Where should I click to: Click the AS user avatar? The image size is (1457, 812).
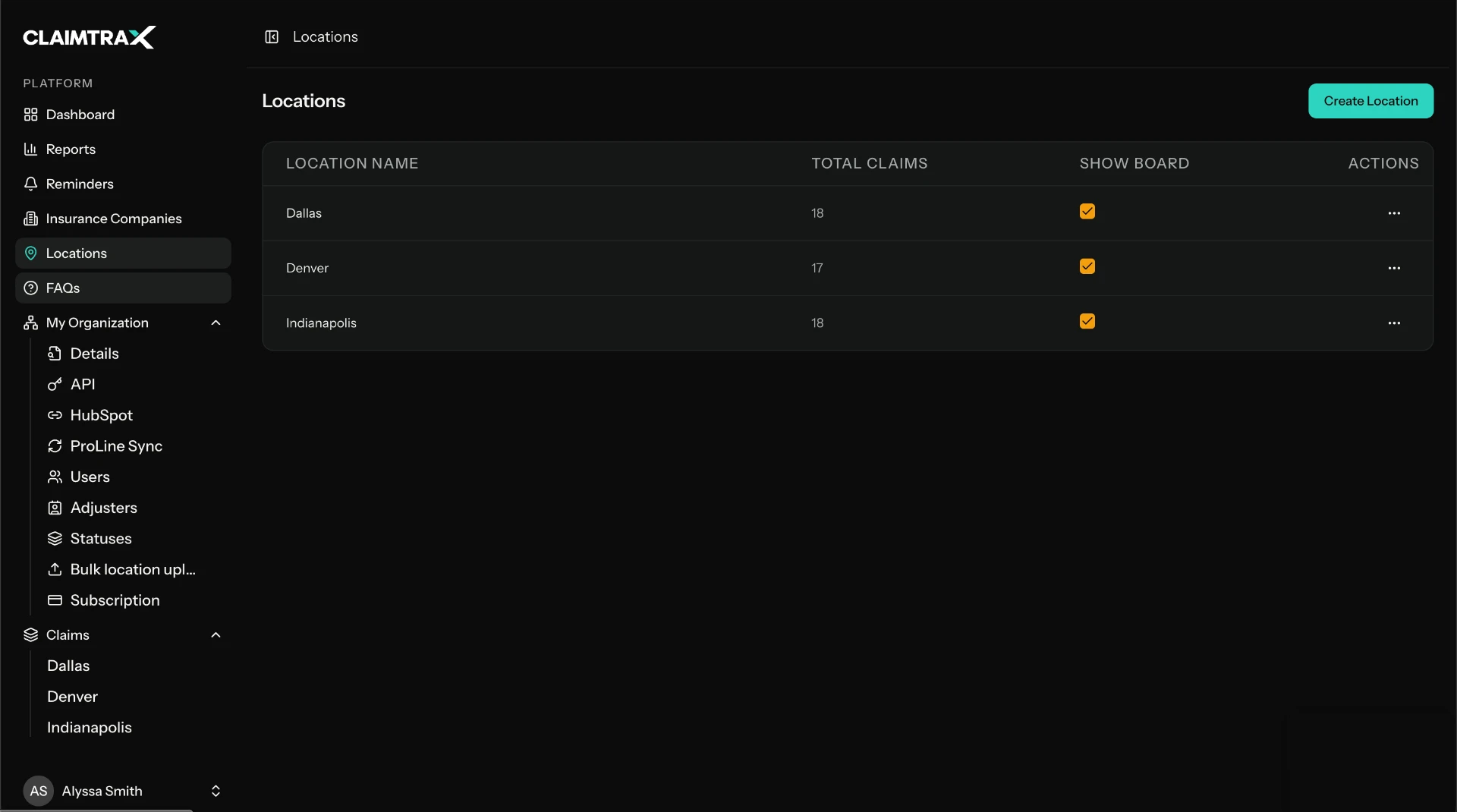point(39,791)
